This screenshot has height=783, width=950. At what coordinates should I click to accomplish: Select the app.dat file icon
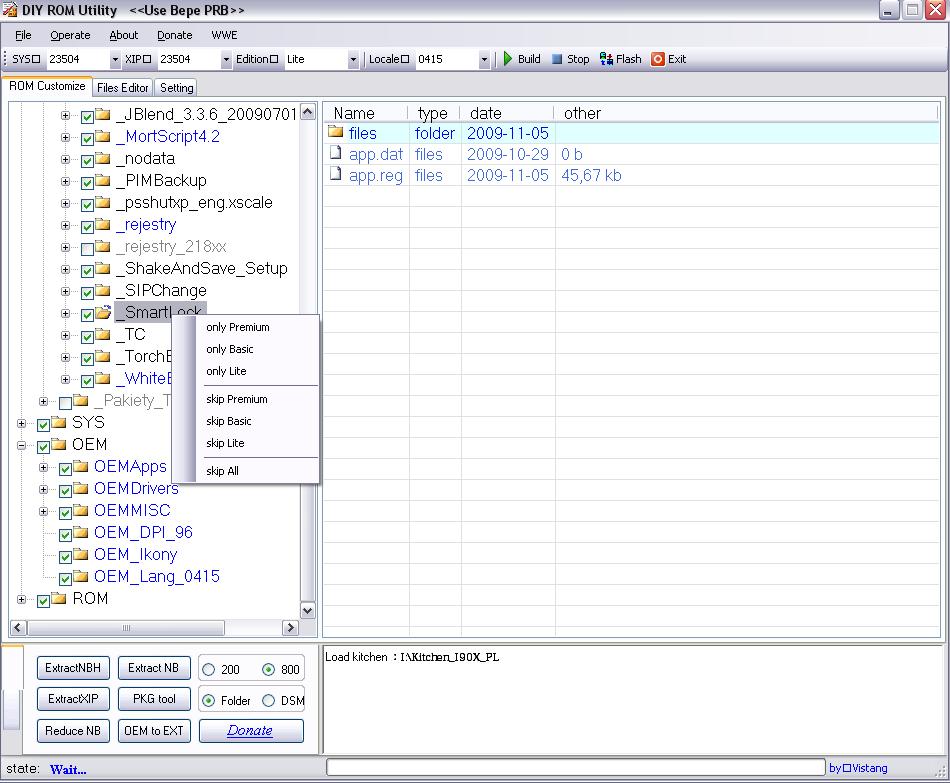click(x=336, y=154)
